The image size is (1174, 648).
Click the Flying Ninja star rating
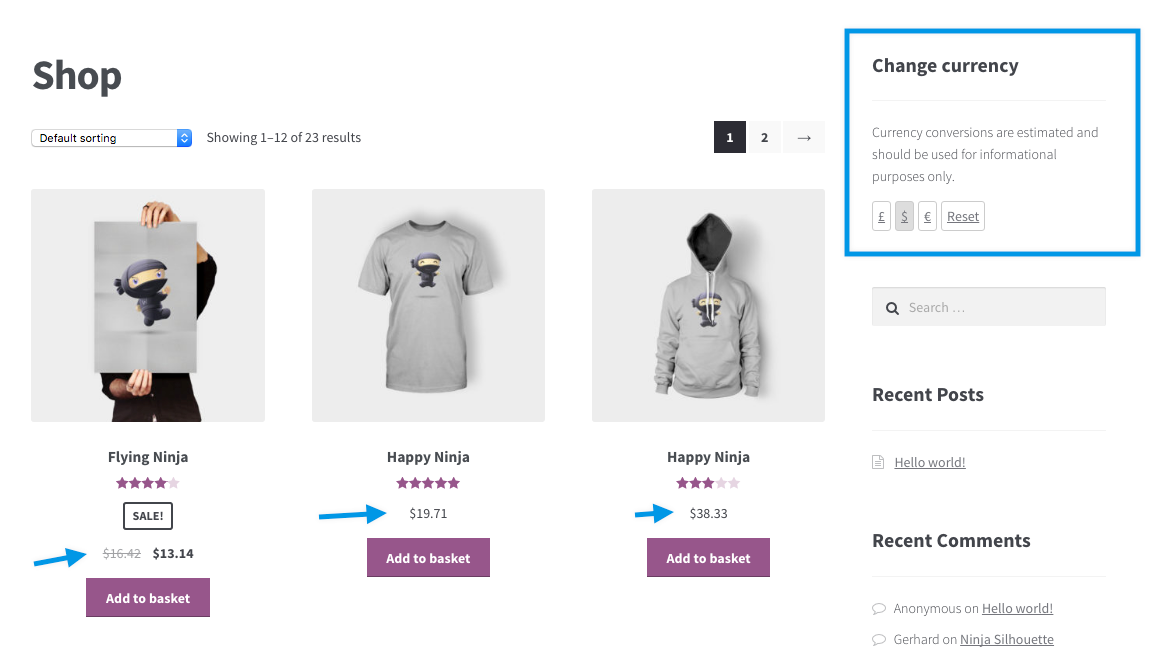(x=148, y=483)
